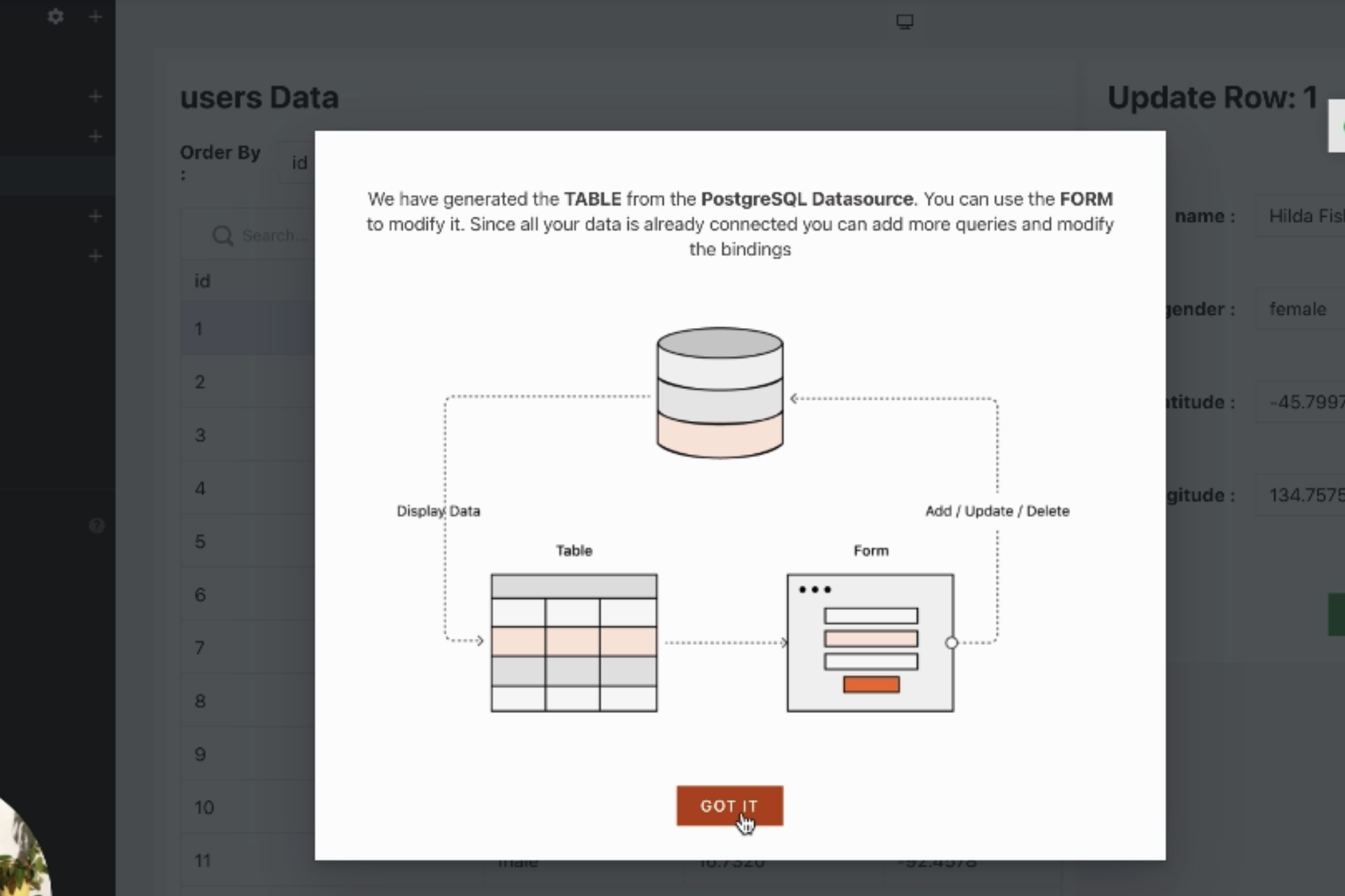Click the plus icon beside the gear
Image resolution: width=1345 pixels, height=896 pixels.
pyautogui.click(x=95, y=16)
